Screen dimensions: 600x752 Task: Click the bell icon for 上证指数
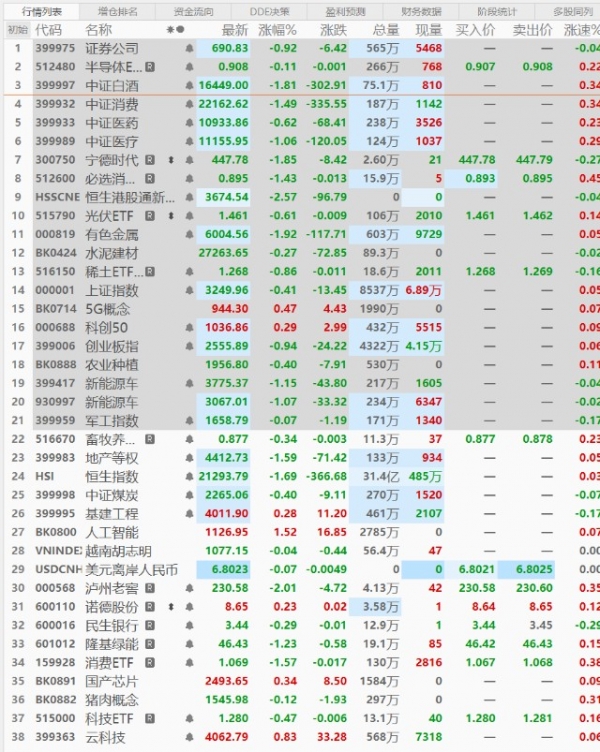point(190,290)
